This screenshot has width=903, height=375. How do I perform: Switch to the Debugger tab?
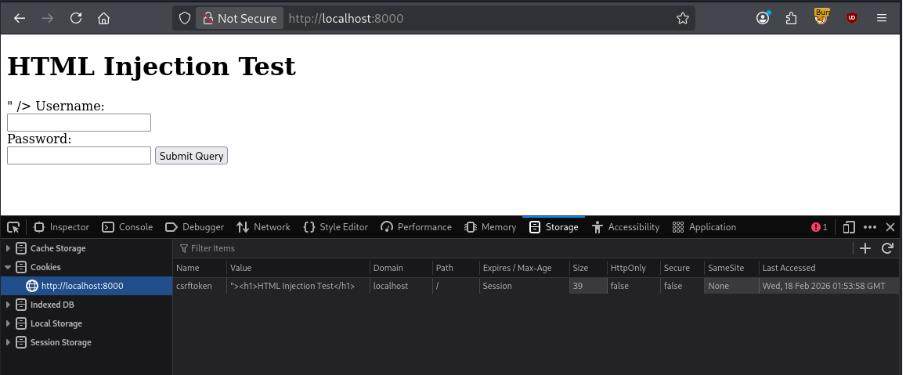[195, 227]
